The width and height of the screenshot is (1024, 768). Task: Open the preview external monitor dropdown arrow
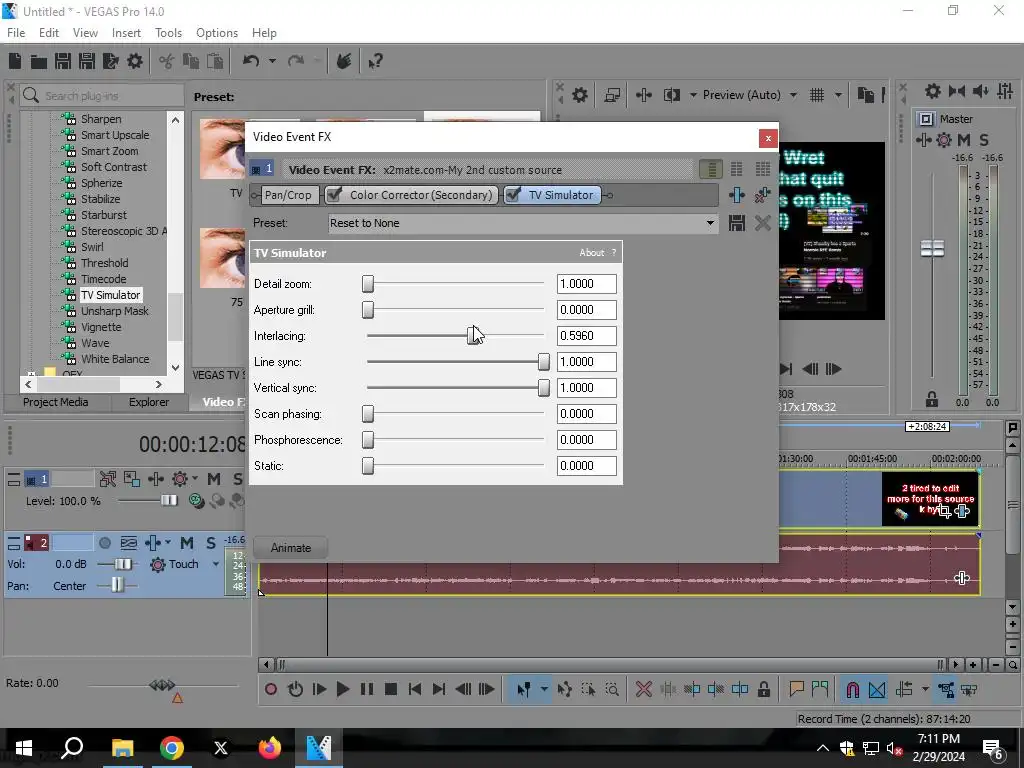[x=693, y=95]
